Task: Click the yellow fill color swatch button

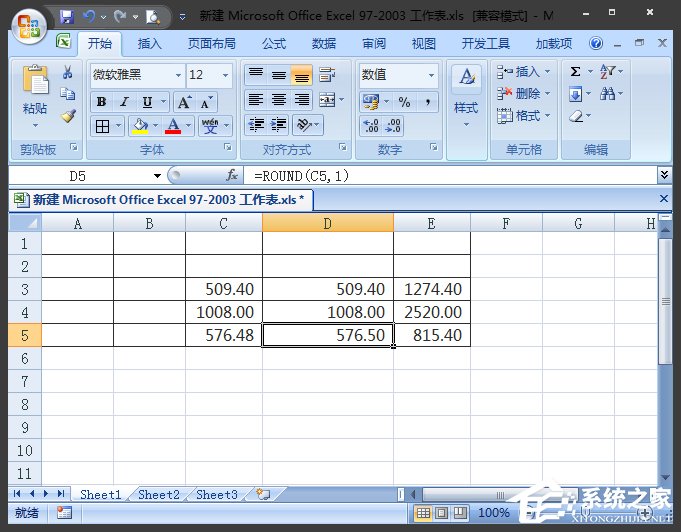Action: [138, 126]
